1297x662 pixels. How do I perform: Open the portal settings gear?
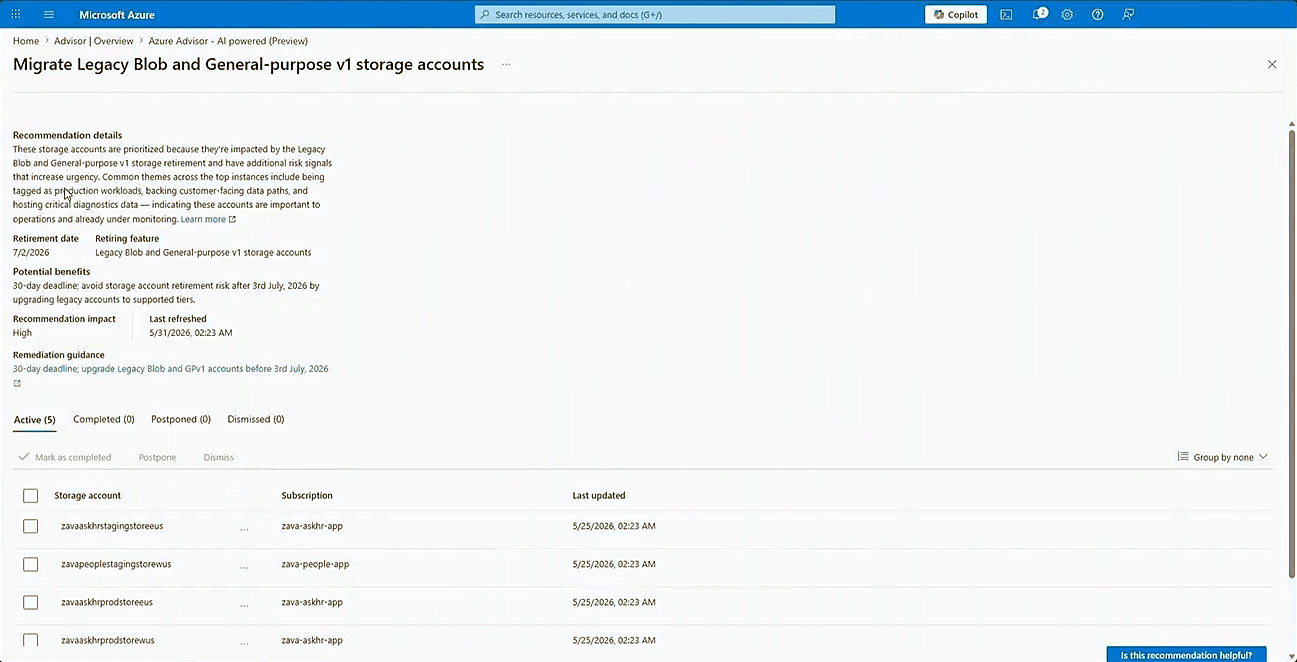[1067, 15]
